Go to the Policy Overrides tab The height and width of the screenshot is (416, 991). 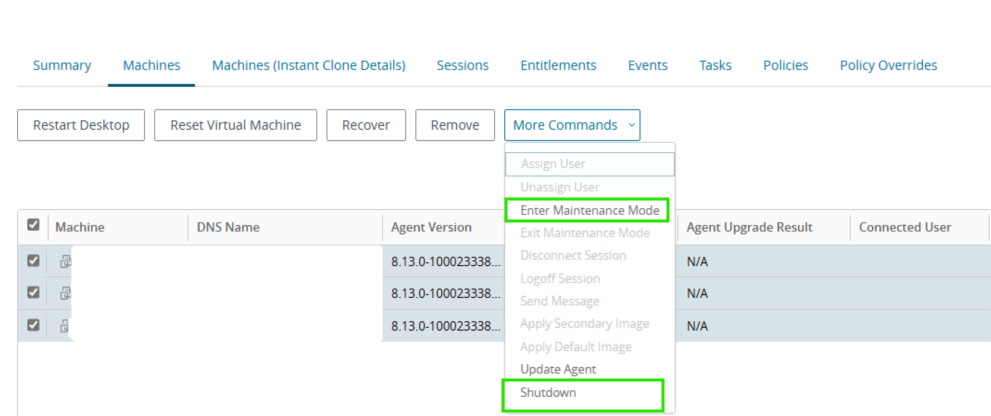(x=888, y=65)
